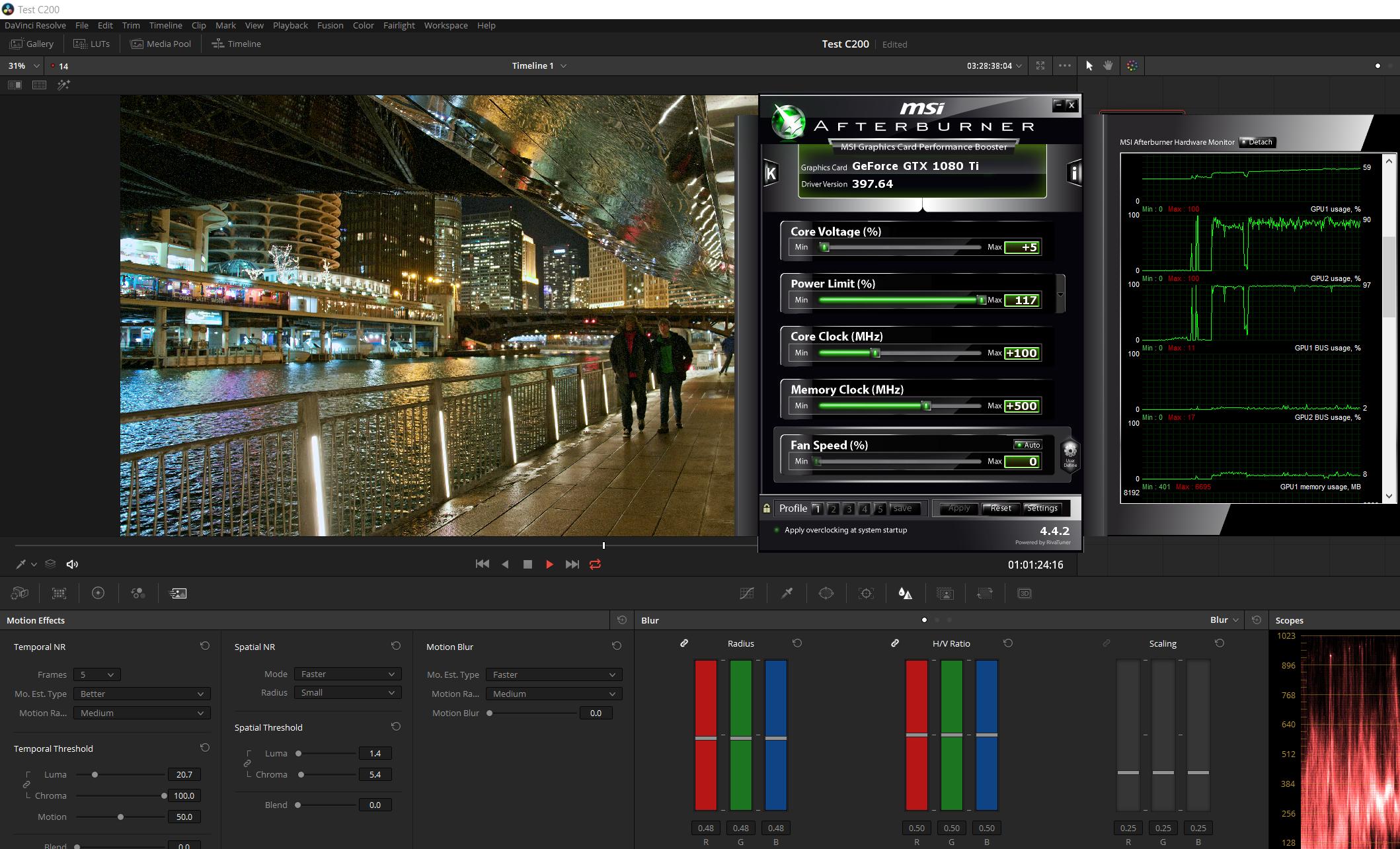The height and width of the screenshot is (849, 1400).
Task: Open the Fairlight menu
Action: 399,25
